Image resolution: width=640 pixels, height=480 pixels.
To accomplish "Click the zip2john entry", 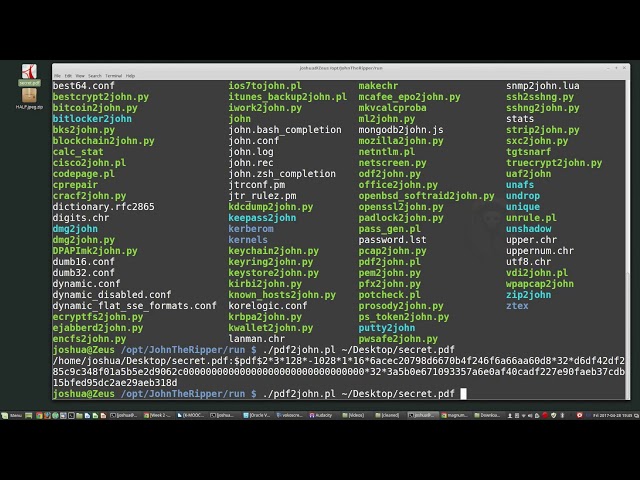I will (529, 295).
